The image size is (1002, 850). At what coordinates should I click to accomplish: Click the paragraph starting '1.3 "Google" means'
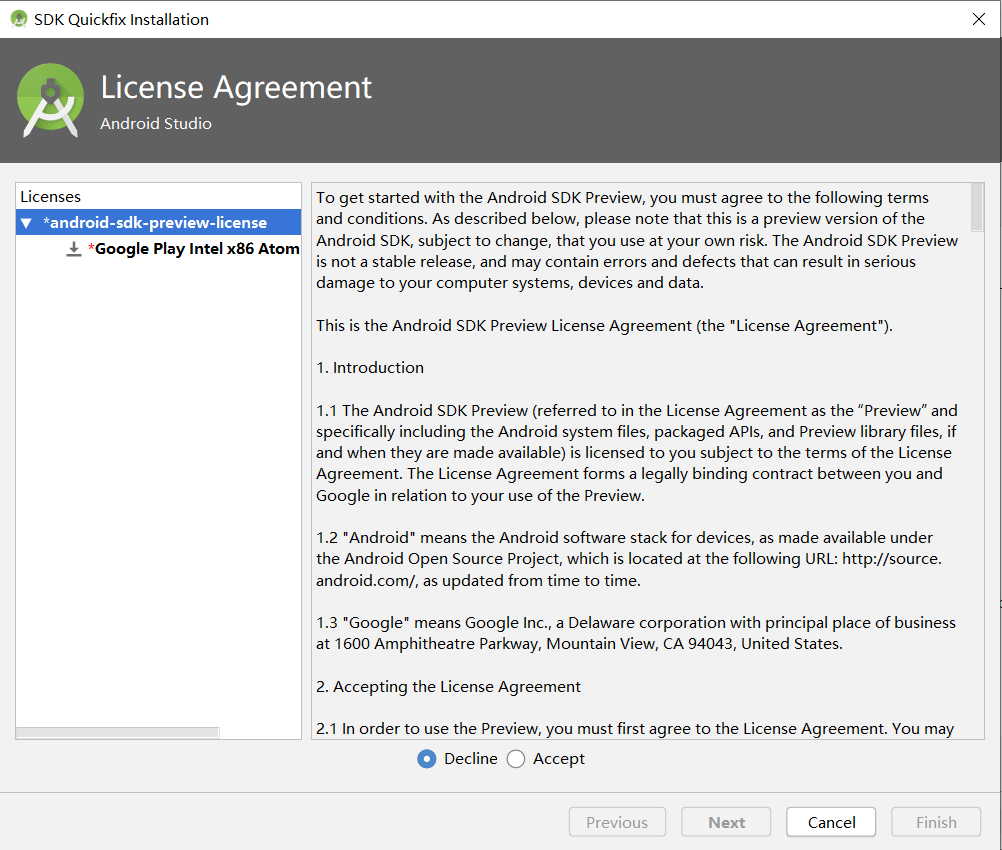coord(636,633)
